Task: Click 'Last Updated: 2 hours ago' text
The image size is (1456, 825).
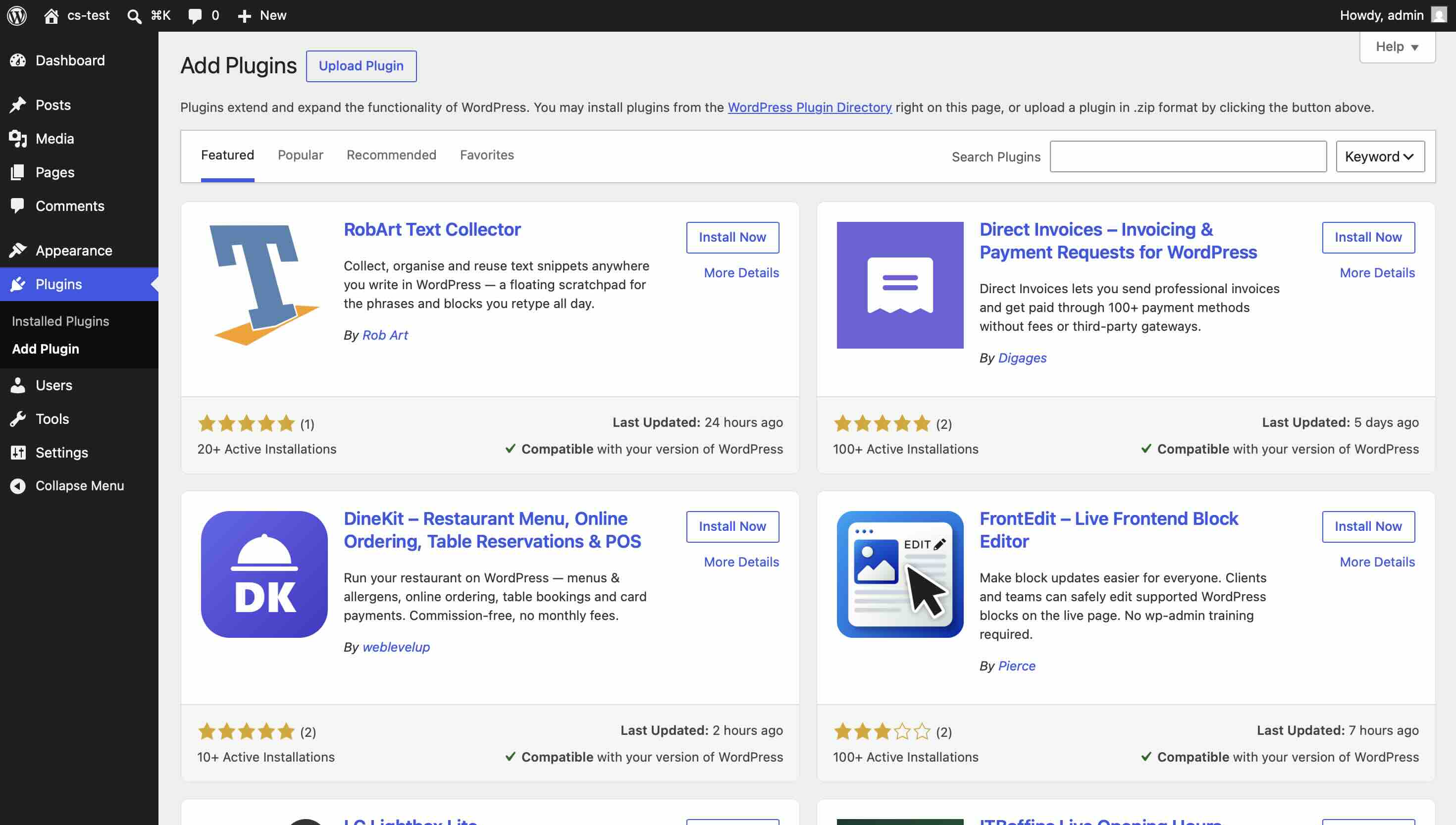Action: 701,730
